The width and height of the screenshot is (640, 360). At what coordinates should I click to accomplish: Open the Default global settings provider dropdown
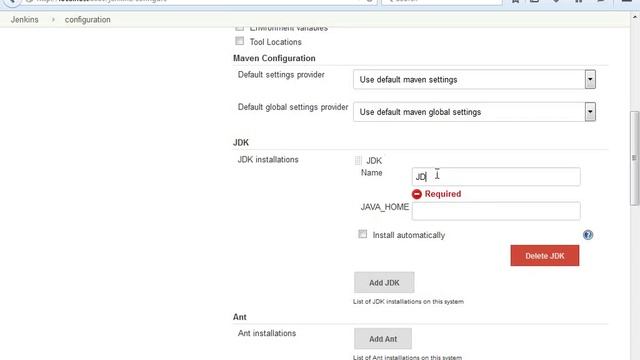[x=474, y=112]
